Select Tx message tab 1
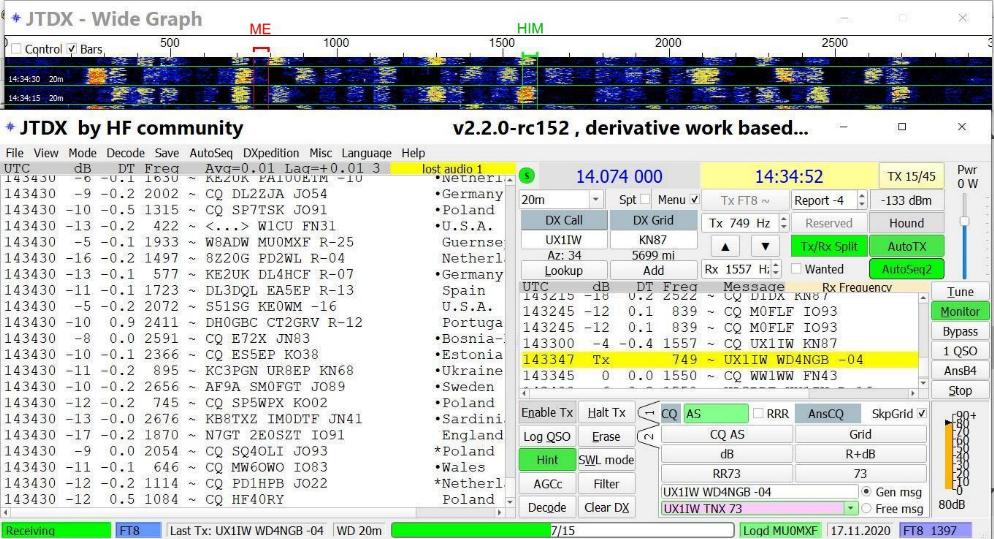This screenshot has height=539, width=994. tap(648, 413)
